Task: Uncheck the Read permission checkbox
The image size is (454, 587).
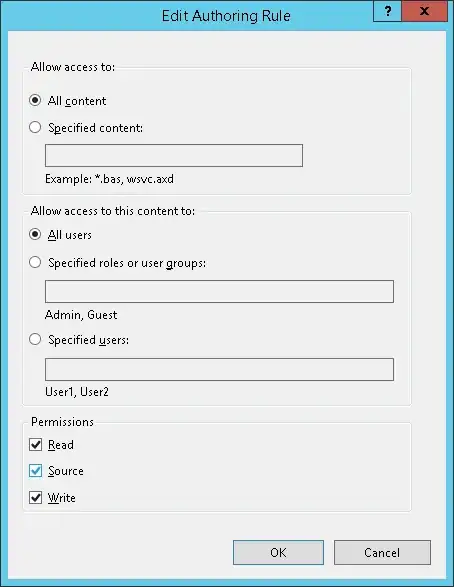Action: pos(36,445)
